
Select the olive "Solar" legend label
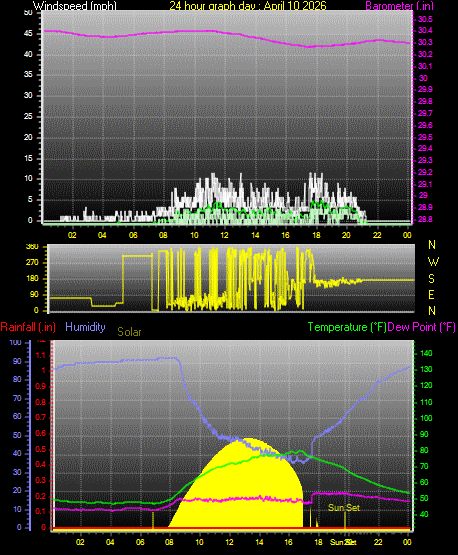pos(129,332)
